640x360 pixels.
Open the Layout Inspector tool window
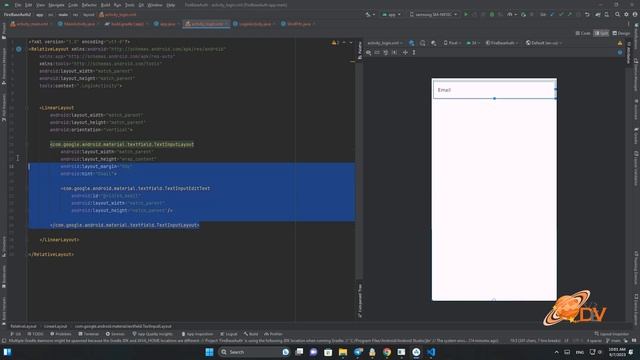(611, 334)
